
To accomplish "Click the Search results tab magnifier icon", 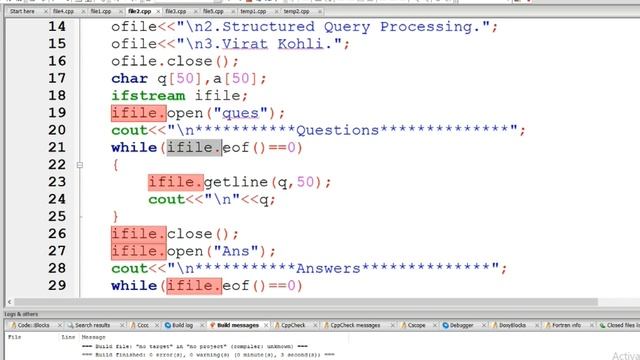I will point(71,325).
